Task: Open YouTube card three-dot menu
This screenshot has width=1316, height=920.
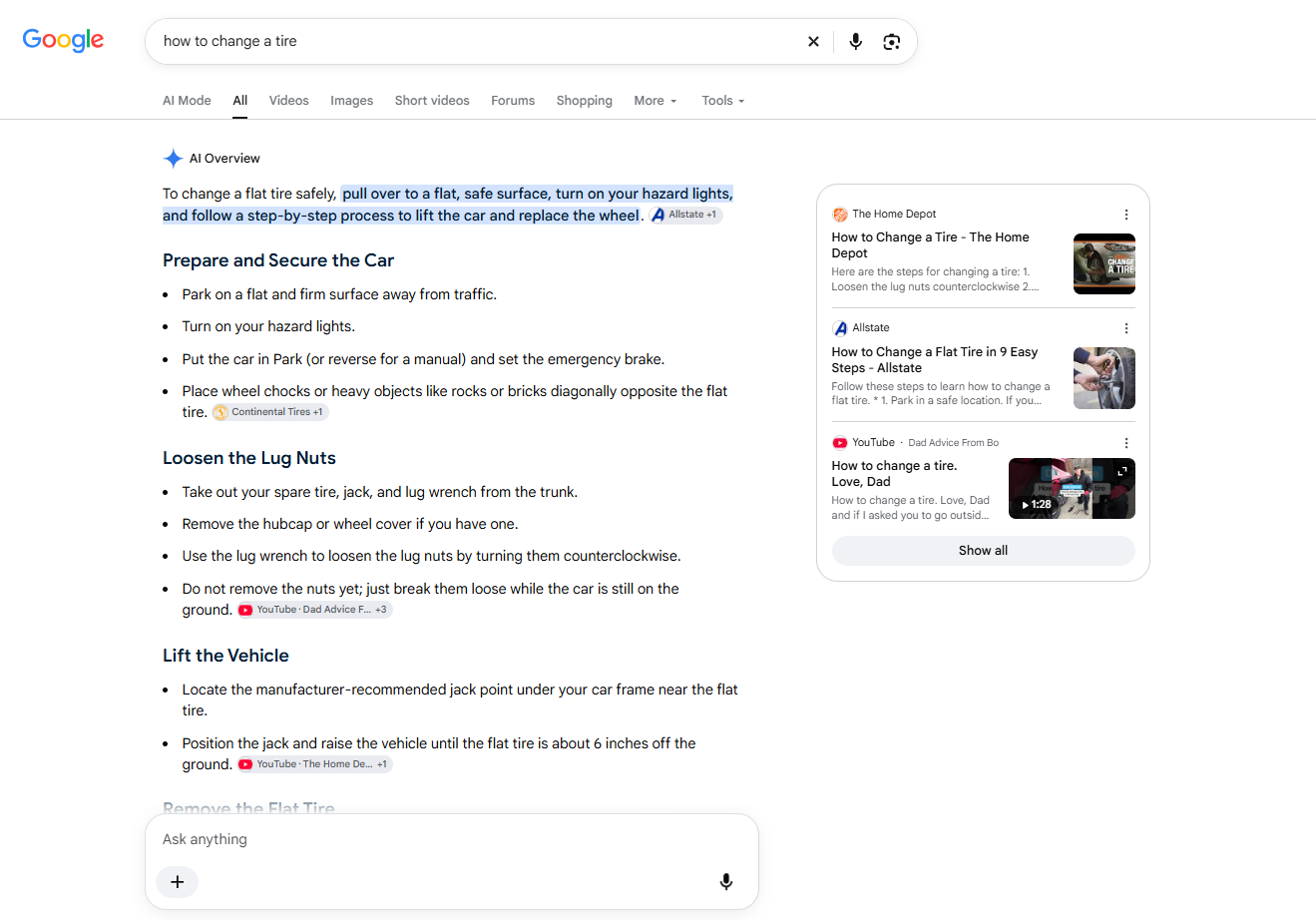Action: click(x=1126, y=443)
